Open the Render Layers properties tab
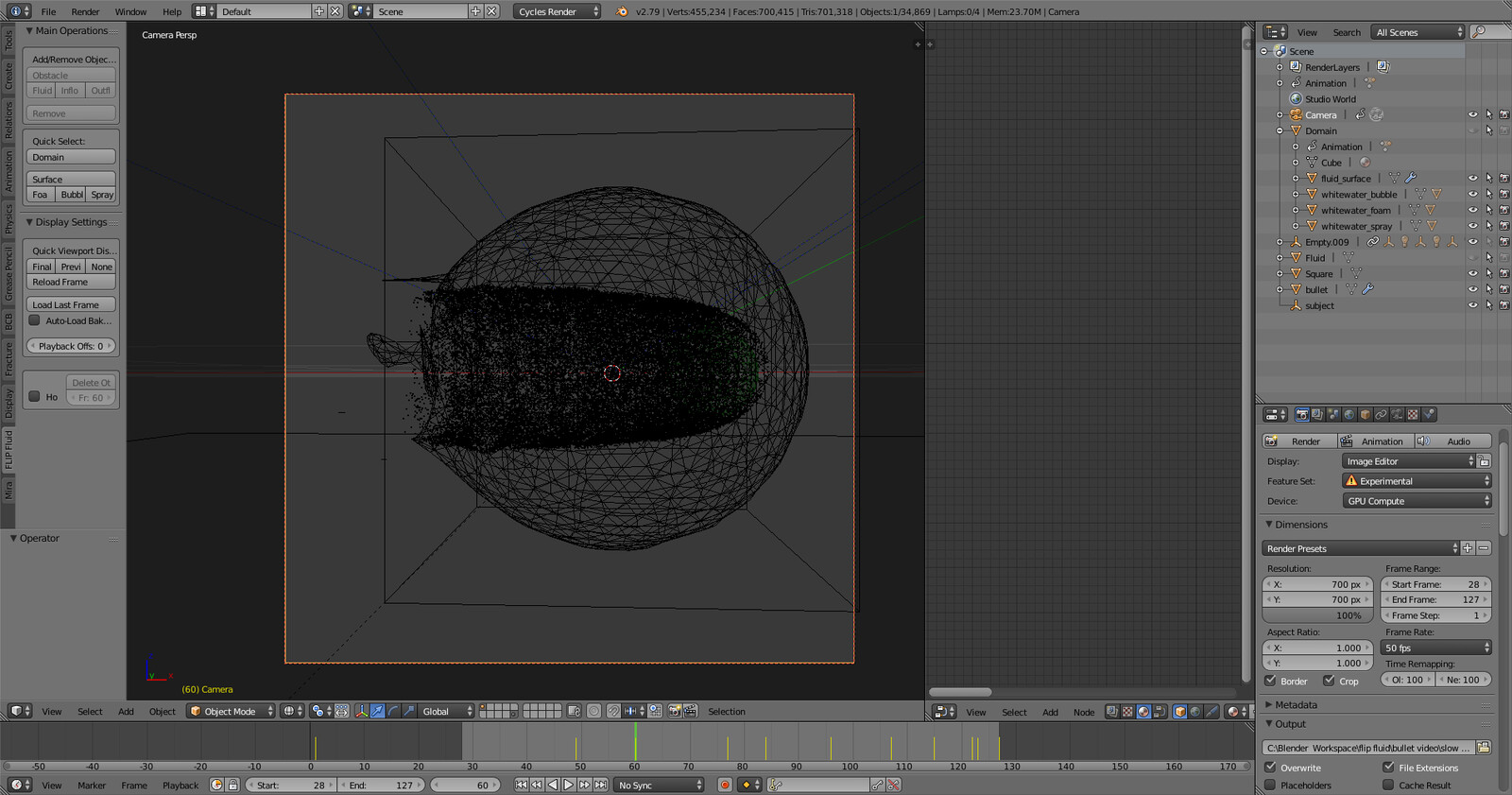The width and height of the screenshot is (1512, 795). [1317, 415]
